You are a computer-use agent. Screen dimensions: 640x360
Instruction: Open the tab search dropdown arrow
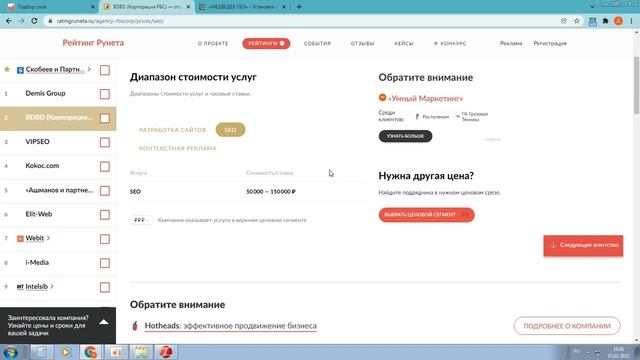pyautogui.click(x=592, y=6)
